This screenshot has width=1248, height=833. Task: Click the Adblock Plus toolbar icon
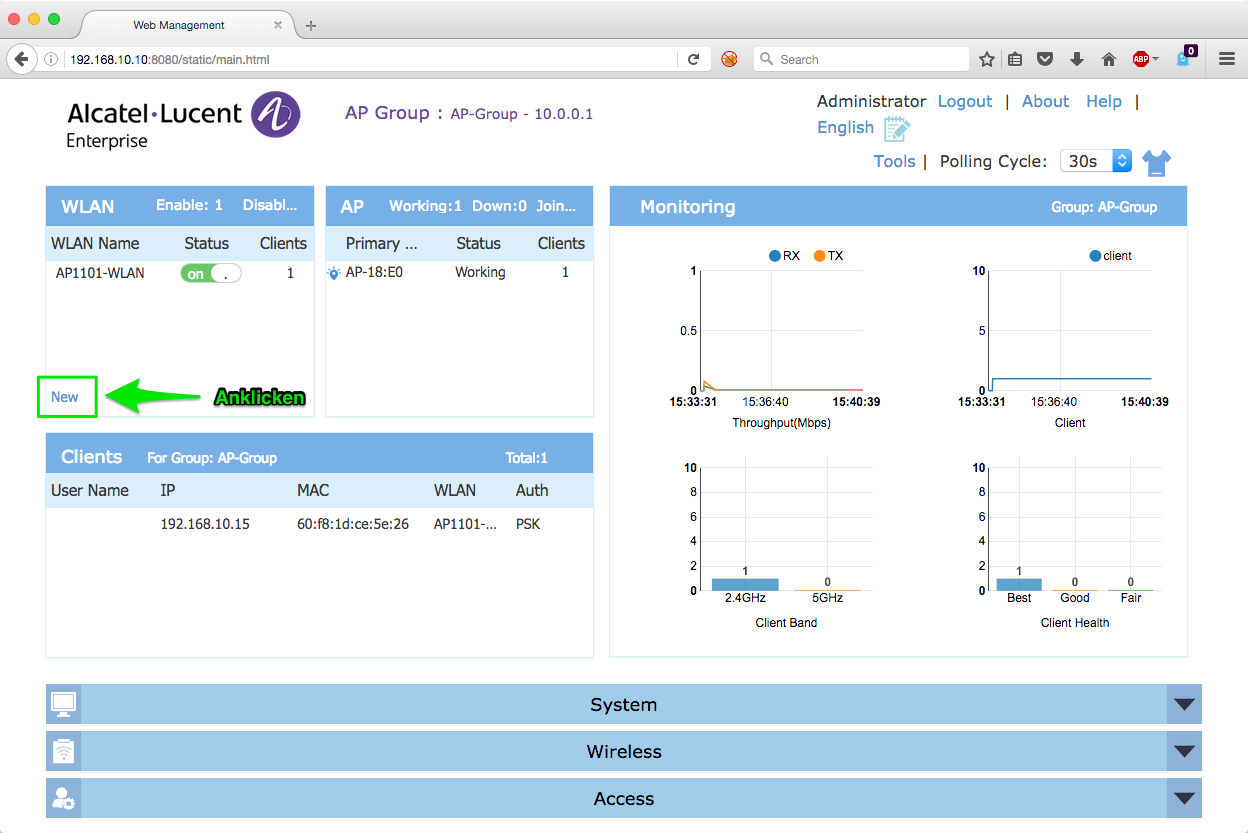click(x=1141, y=60)
